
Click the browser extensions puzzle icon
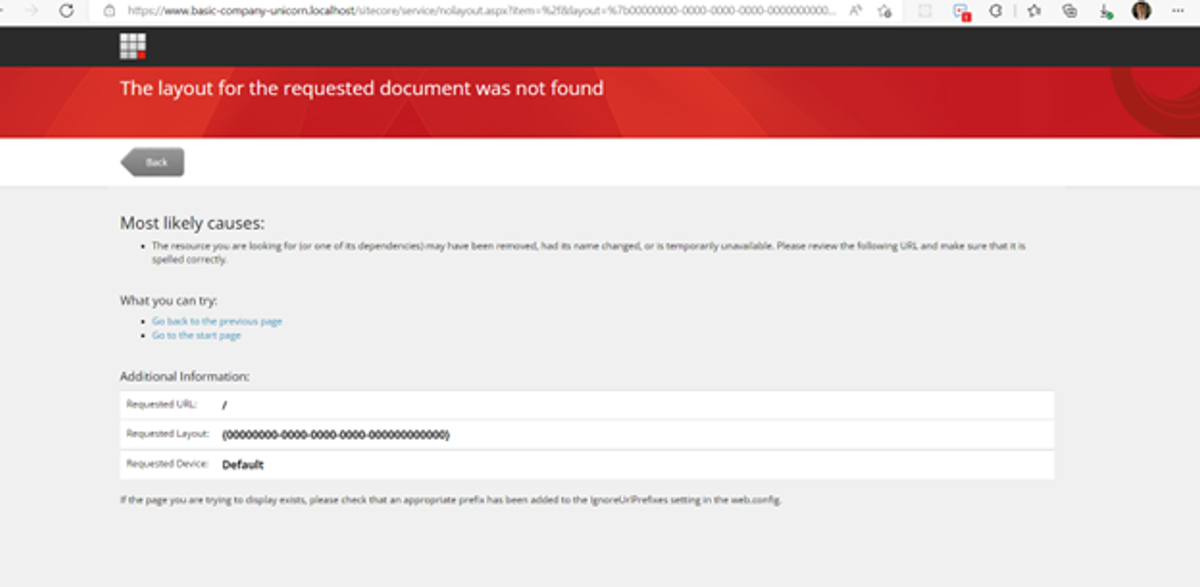pos(995,11)
